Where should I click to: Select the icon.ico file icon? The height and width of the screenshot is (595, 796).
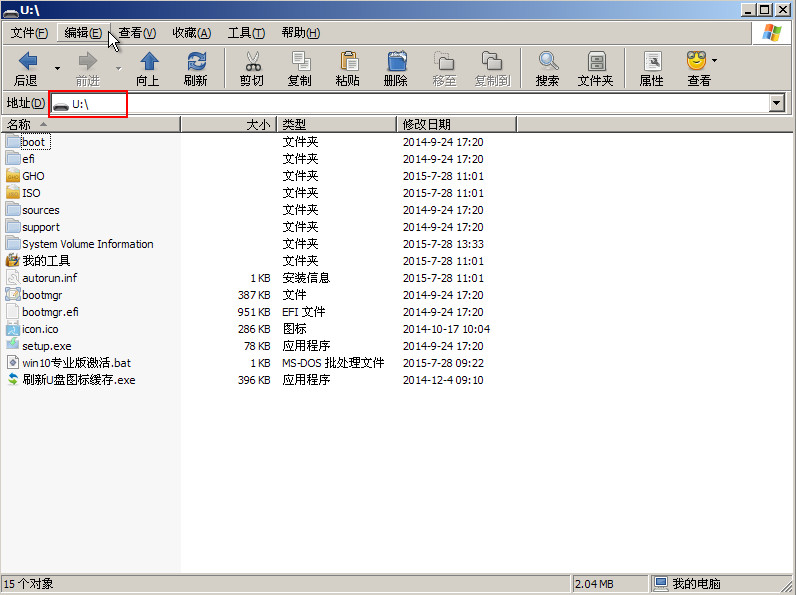pos(13,328)
